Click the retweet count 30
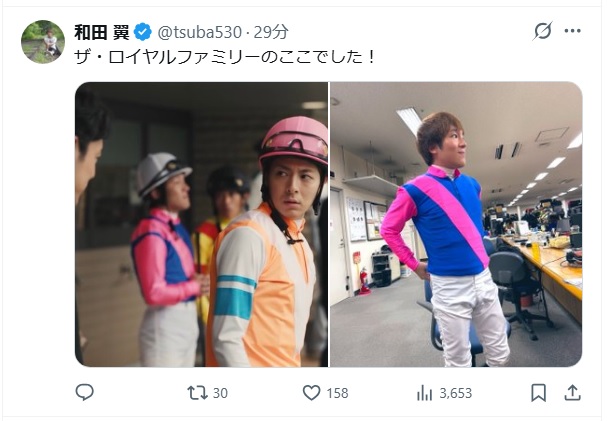The width and height of the screenshot is (607, 421). point(220,393)
